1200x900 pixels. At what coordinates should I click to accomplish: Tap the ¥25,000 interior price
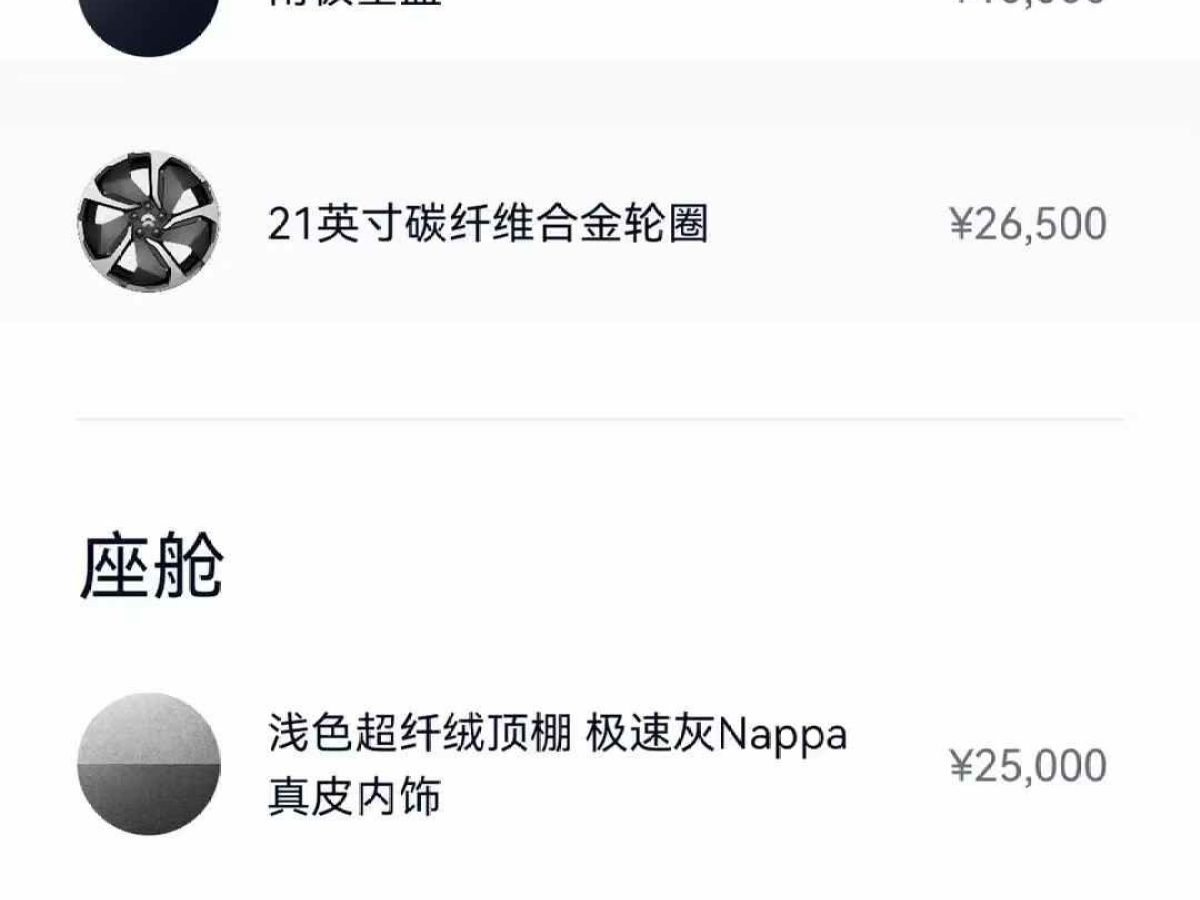(x=1028, y=765)
